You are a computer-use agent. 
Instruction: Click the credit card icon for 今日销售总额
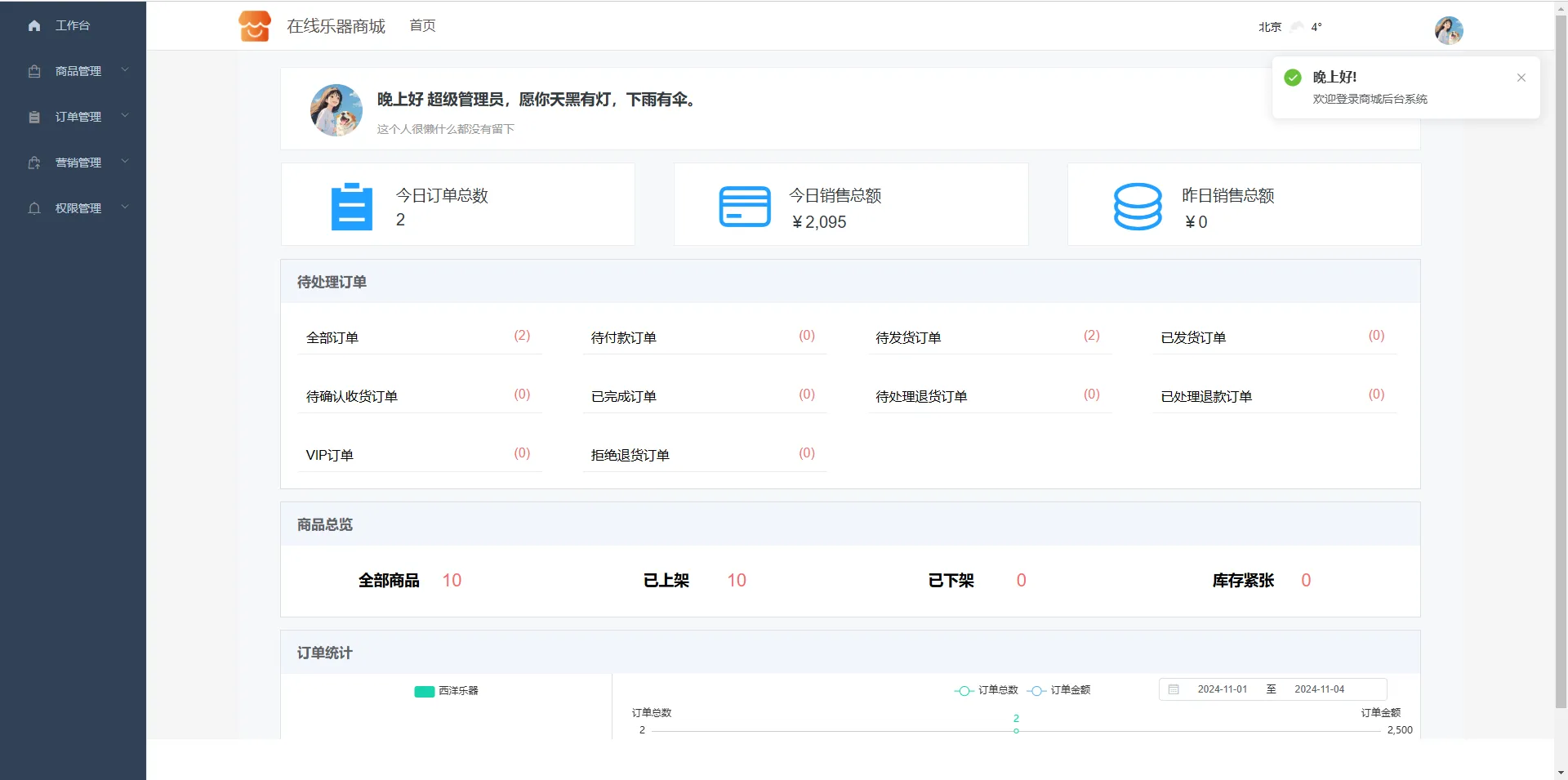(x=744, y=207)
